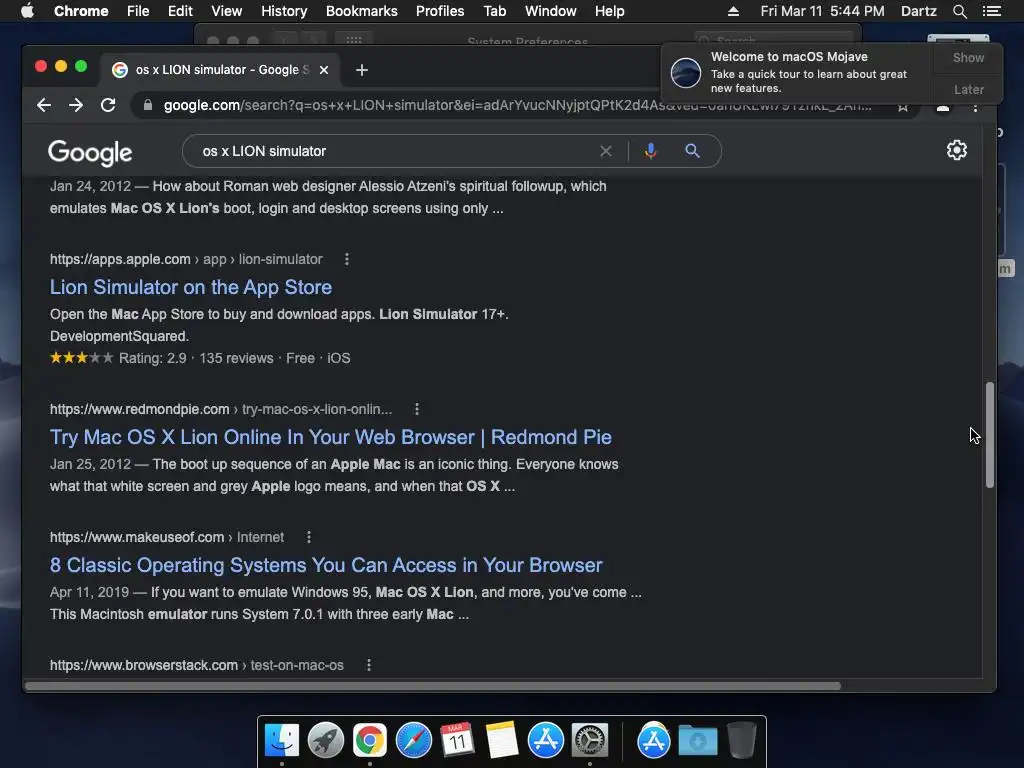
Task: Open the Help menu
Action: pyautogui.click(x=609, y=11)
